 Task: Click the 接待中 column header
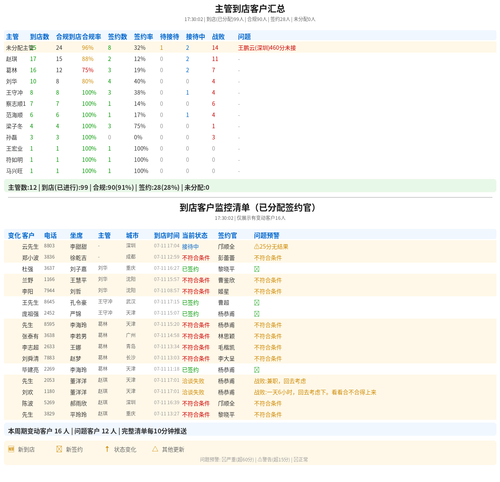pyautogui.click(x=196, y=37)
